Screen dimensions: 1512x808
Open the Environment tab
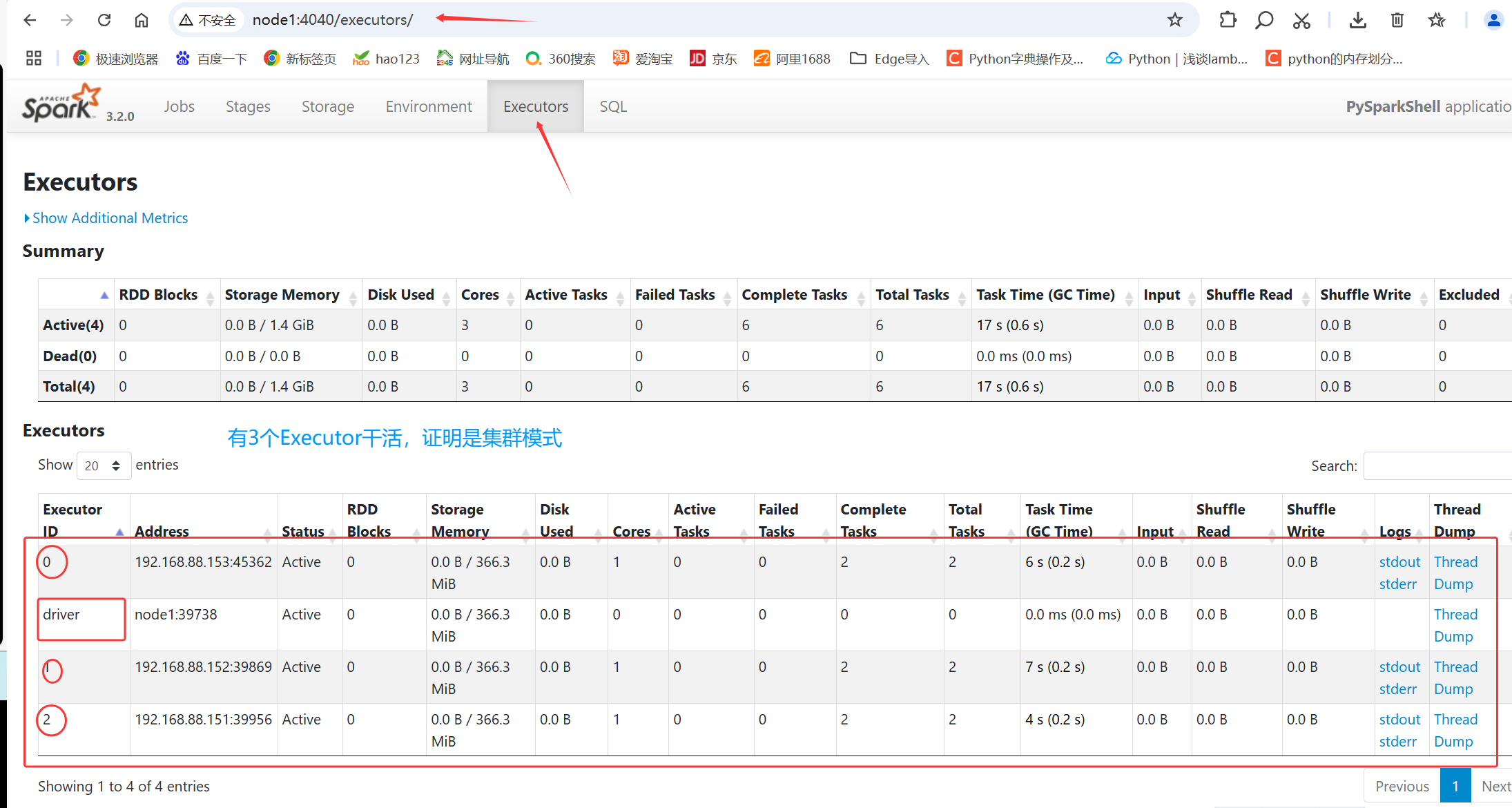429,106
